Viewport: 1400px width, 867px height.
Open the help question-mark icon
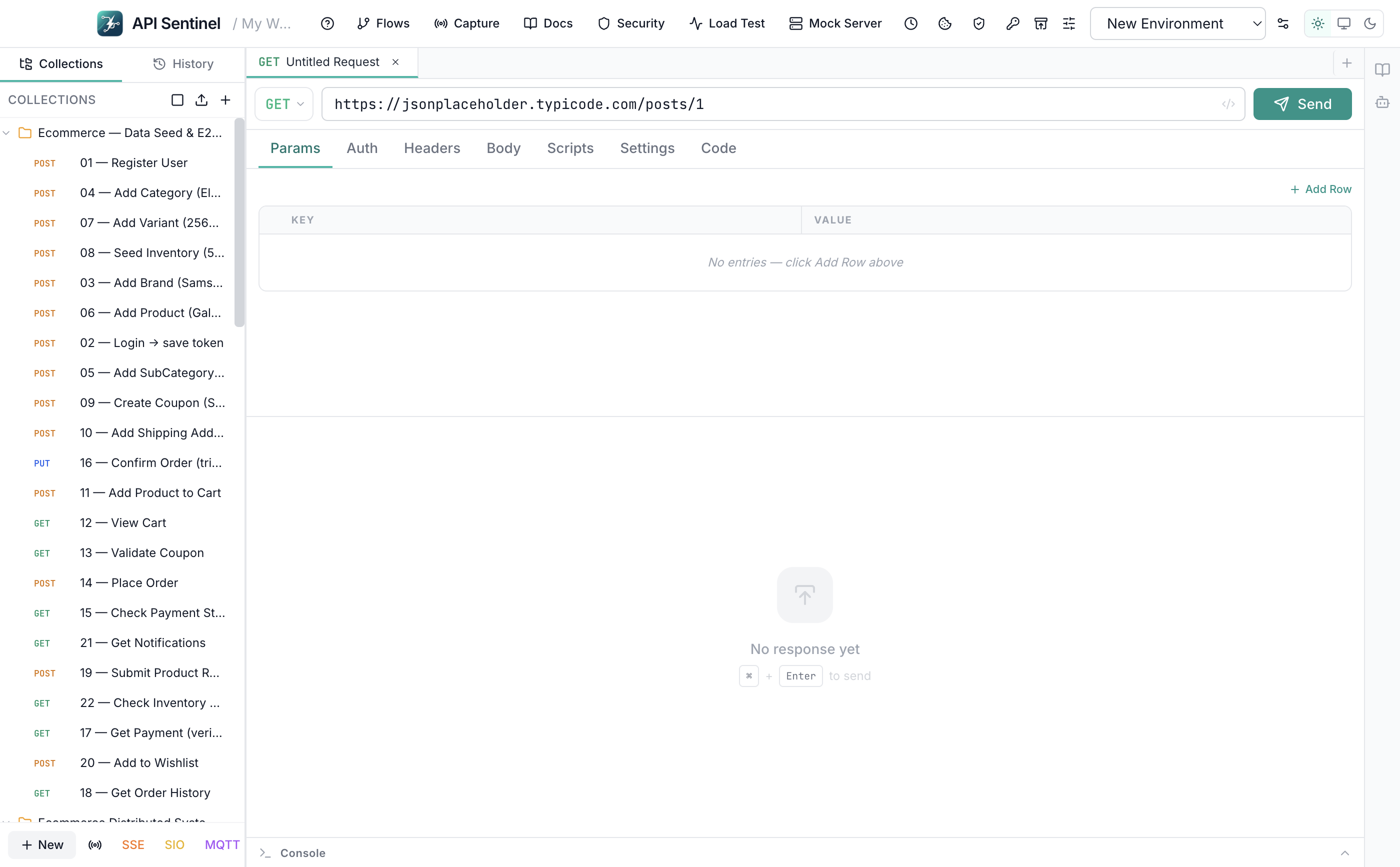pos(327,23)
